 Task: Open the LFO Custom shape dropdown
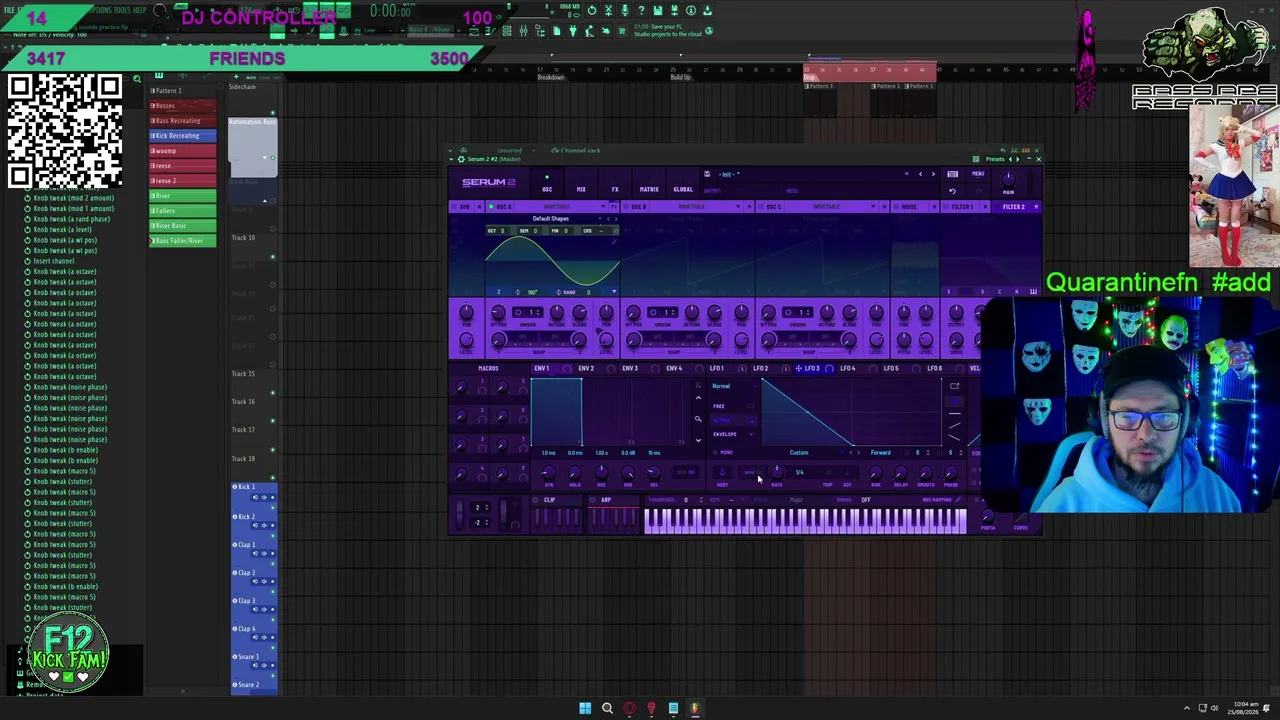pyautogui.click(x=799, y=453)
